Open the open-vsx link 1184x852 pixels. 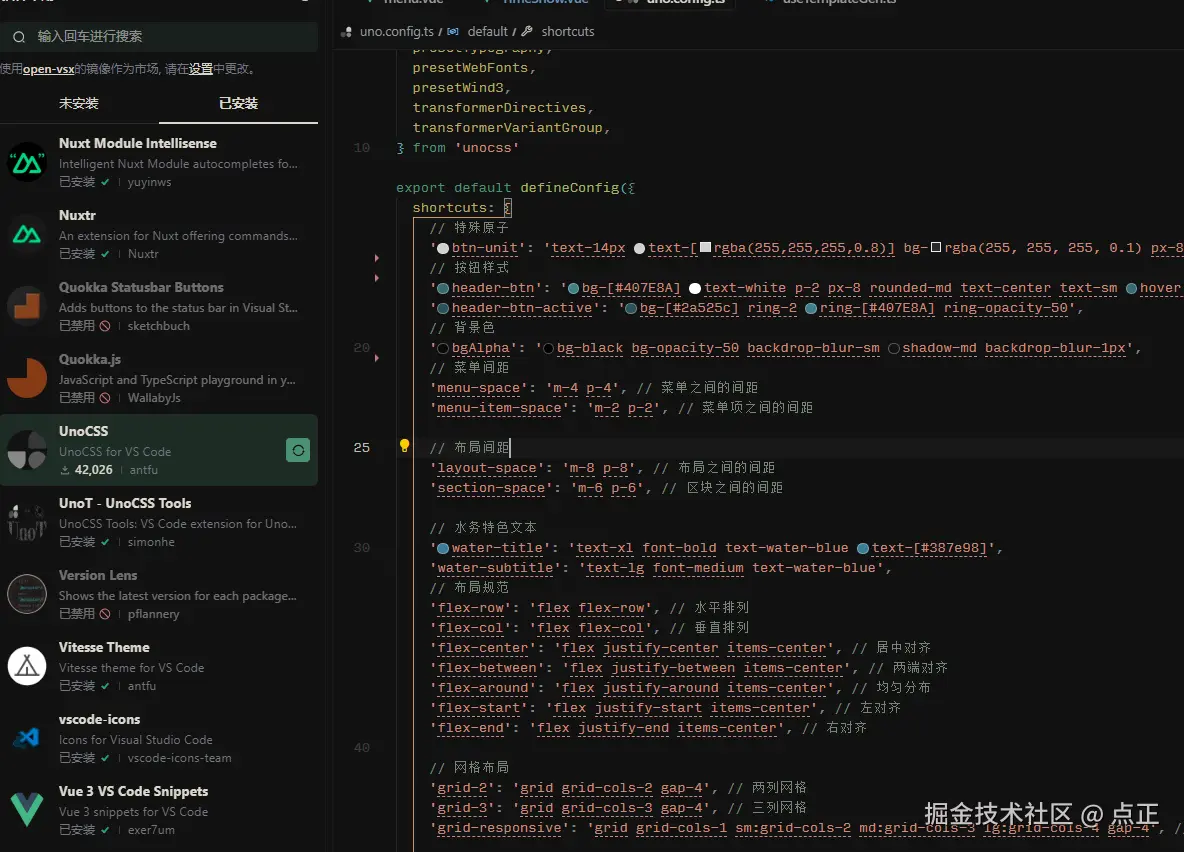click(x=48, y=69)
